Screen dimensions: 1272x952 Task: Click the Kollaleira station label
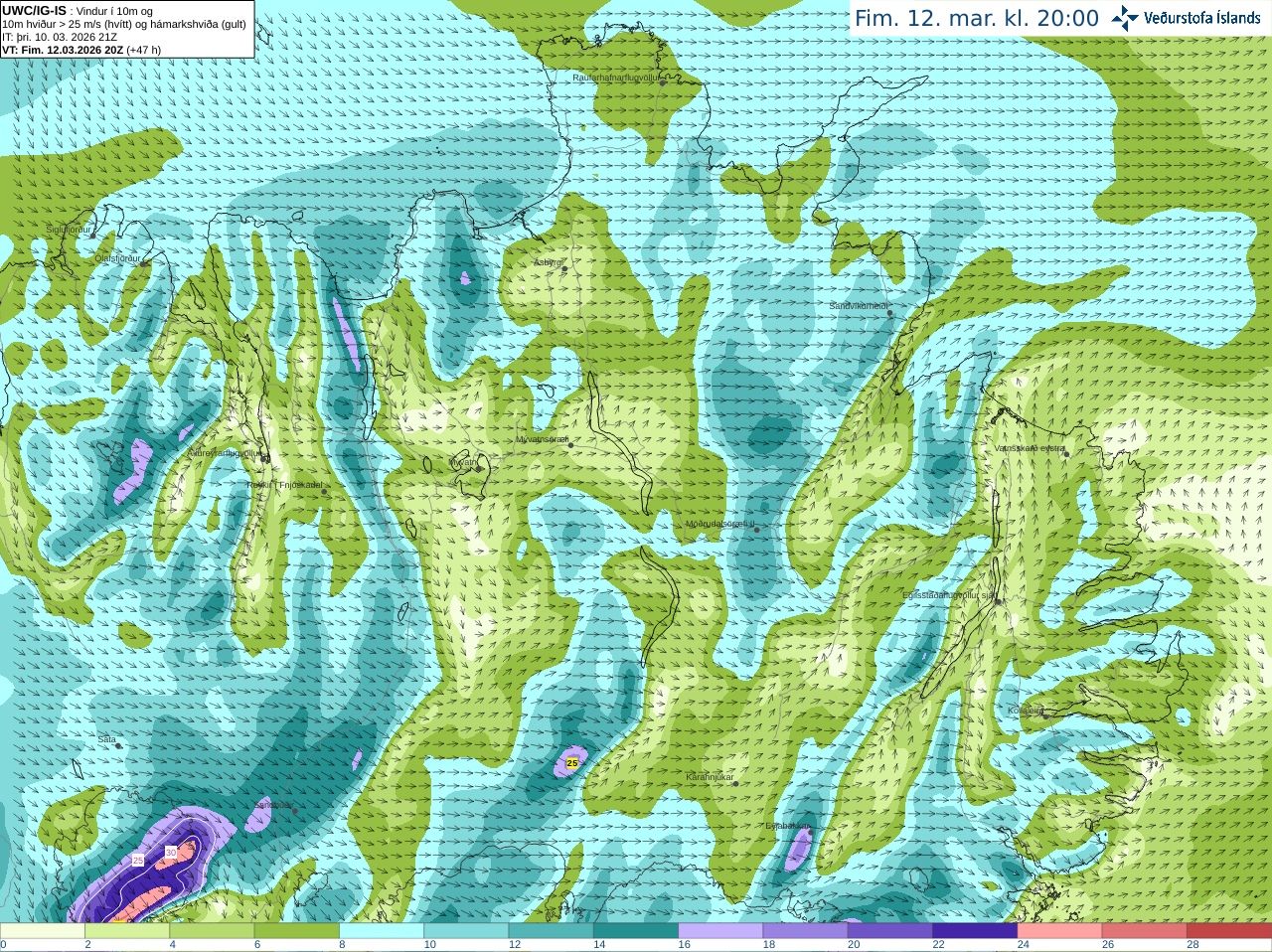coord(1026,711)
